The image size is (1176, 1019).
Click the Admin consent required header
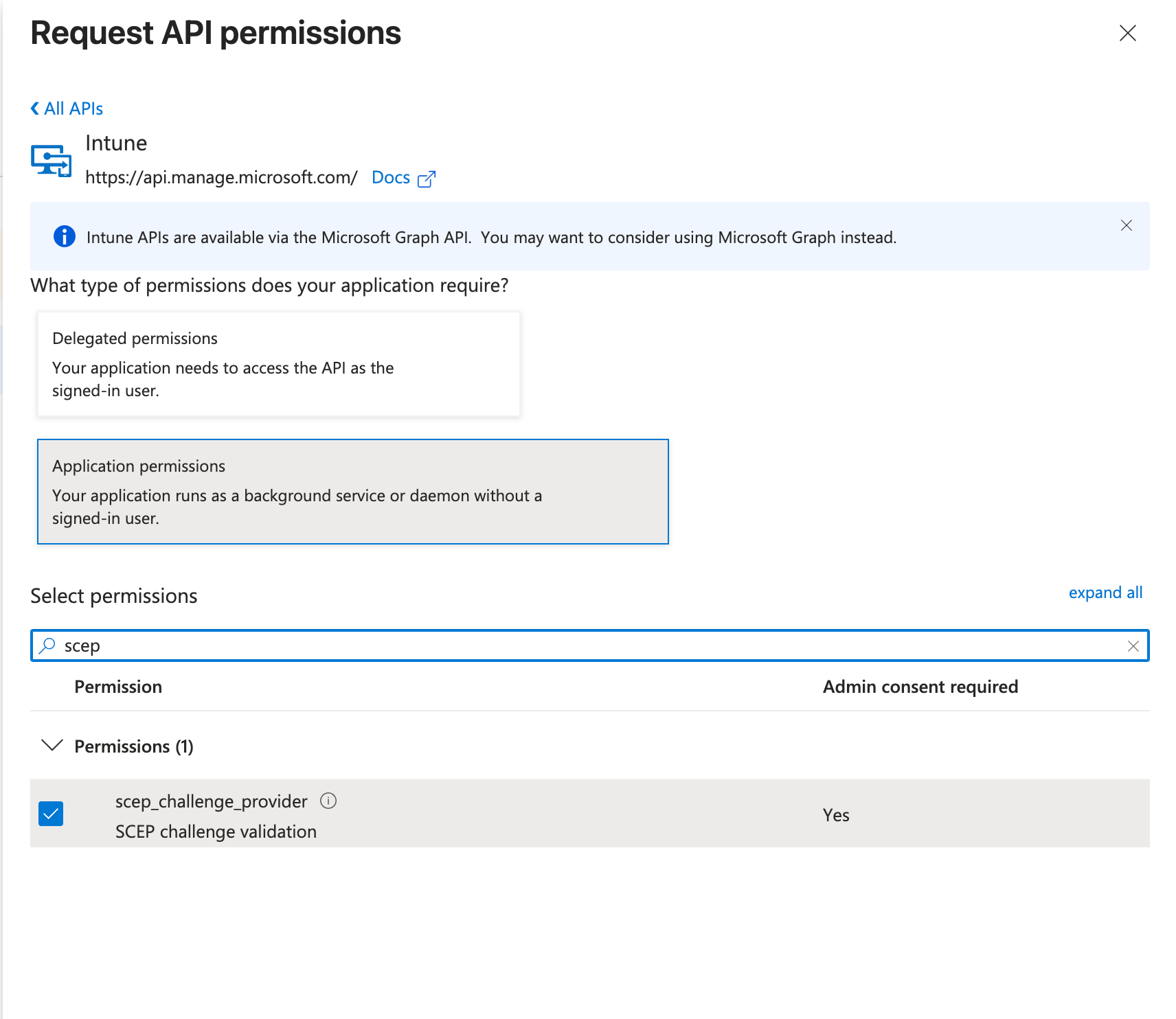(x=920, y=686)
